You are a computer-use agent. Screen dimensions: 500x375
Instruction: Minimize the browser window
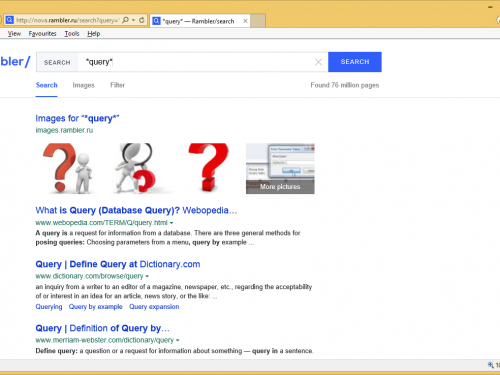pyautogui.click(x=490, y=7)
